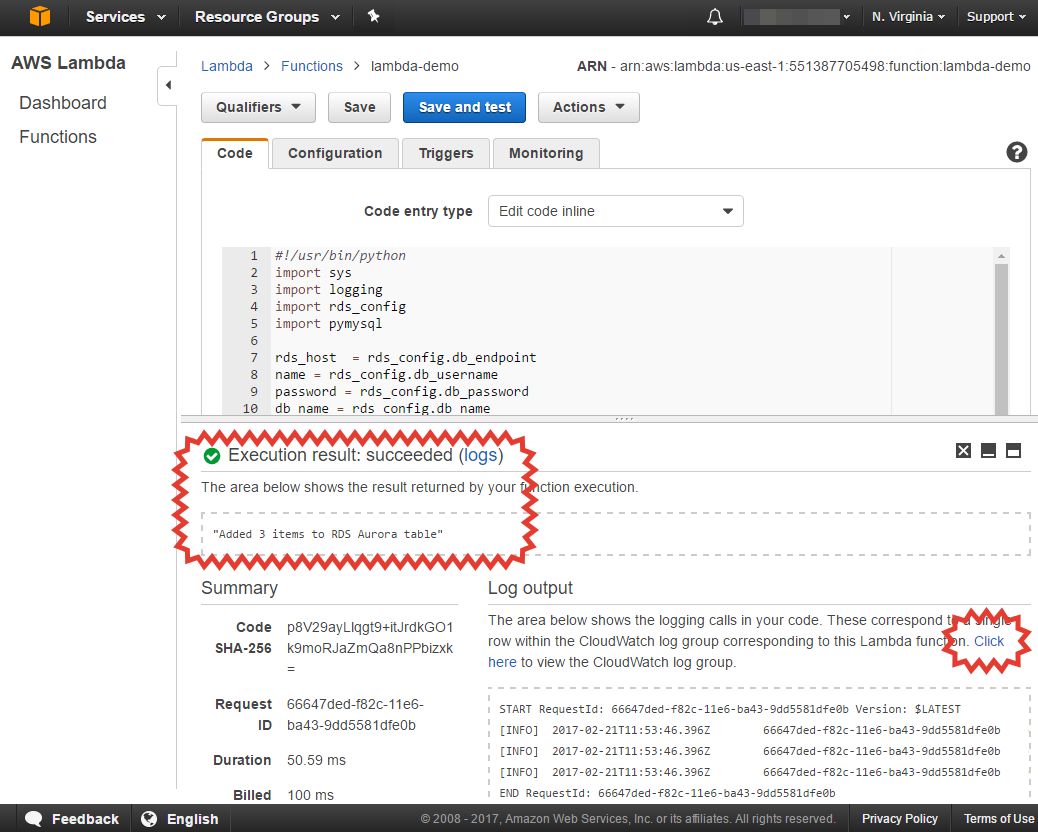Screen dimensions: 1038x832
Task: Click the AWS Lambda sidebar heading
Action: [68, 63]
